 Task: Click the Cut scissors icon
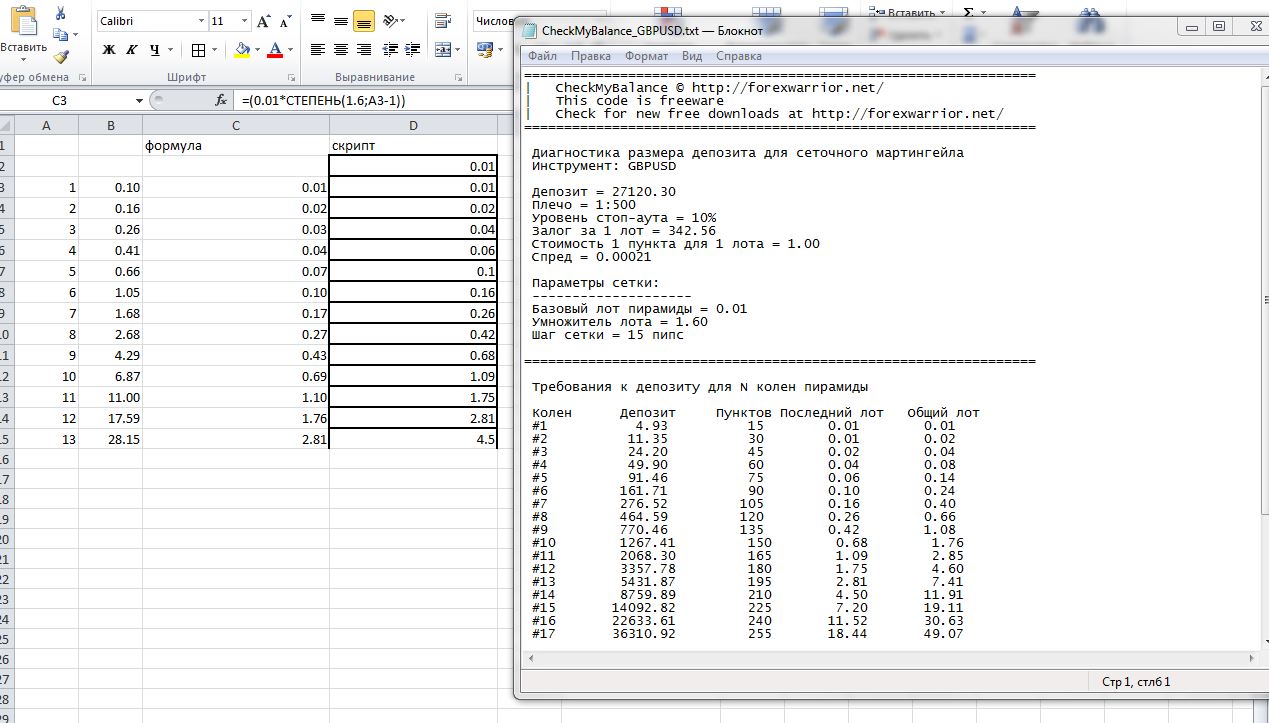pos(61,13)
